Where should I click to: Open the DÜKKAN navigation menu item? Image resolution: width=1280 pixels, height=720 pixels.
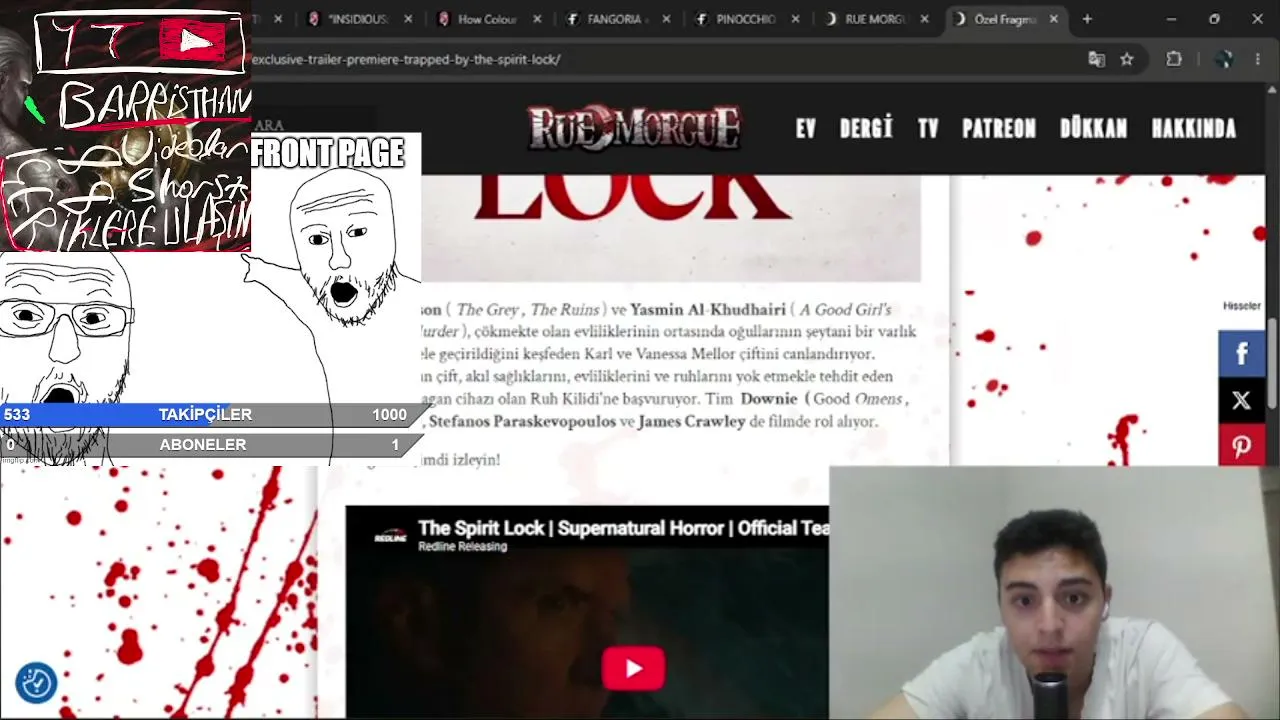coord(1093,129)
